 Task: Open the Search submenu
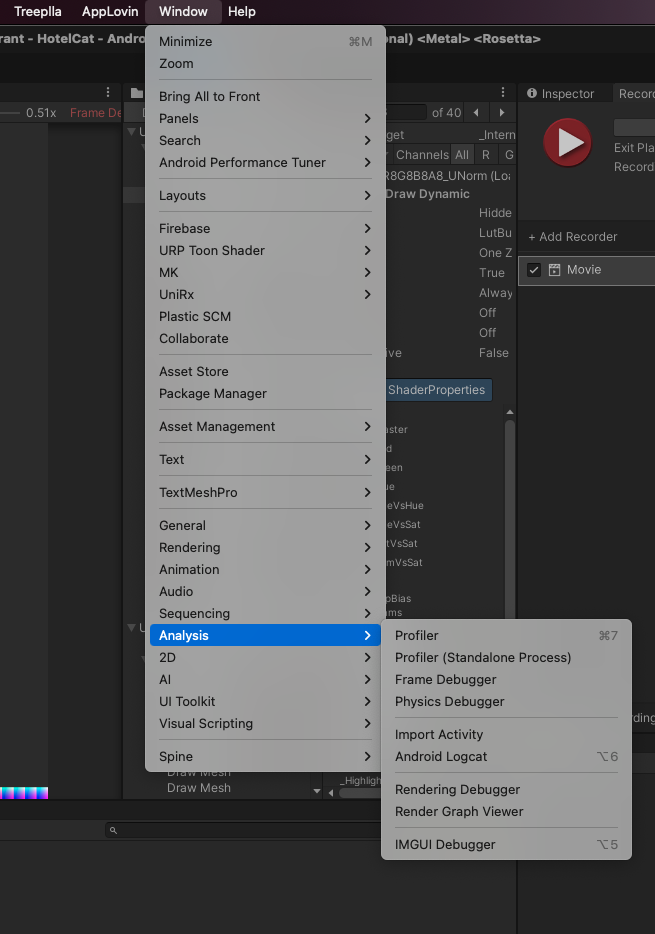[265, 141]
